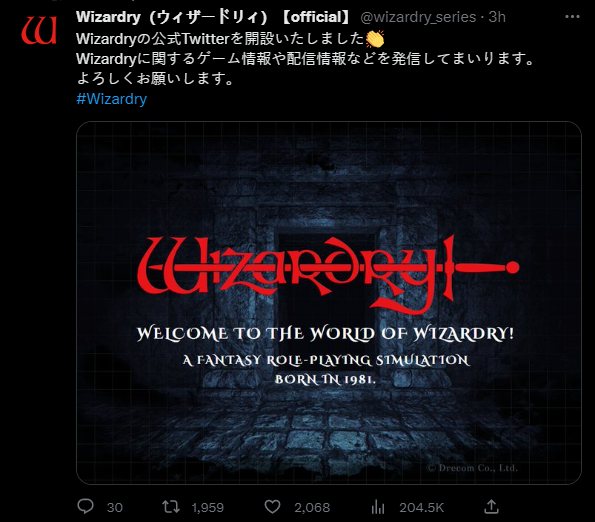Share the tweet with the upload arrow icon
595x522 pixels.
tap(491, 506)
